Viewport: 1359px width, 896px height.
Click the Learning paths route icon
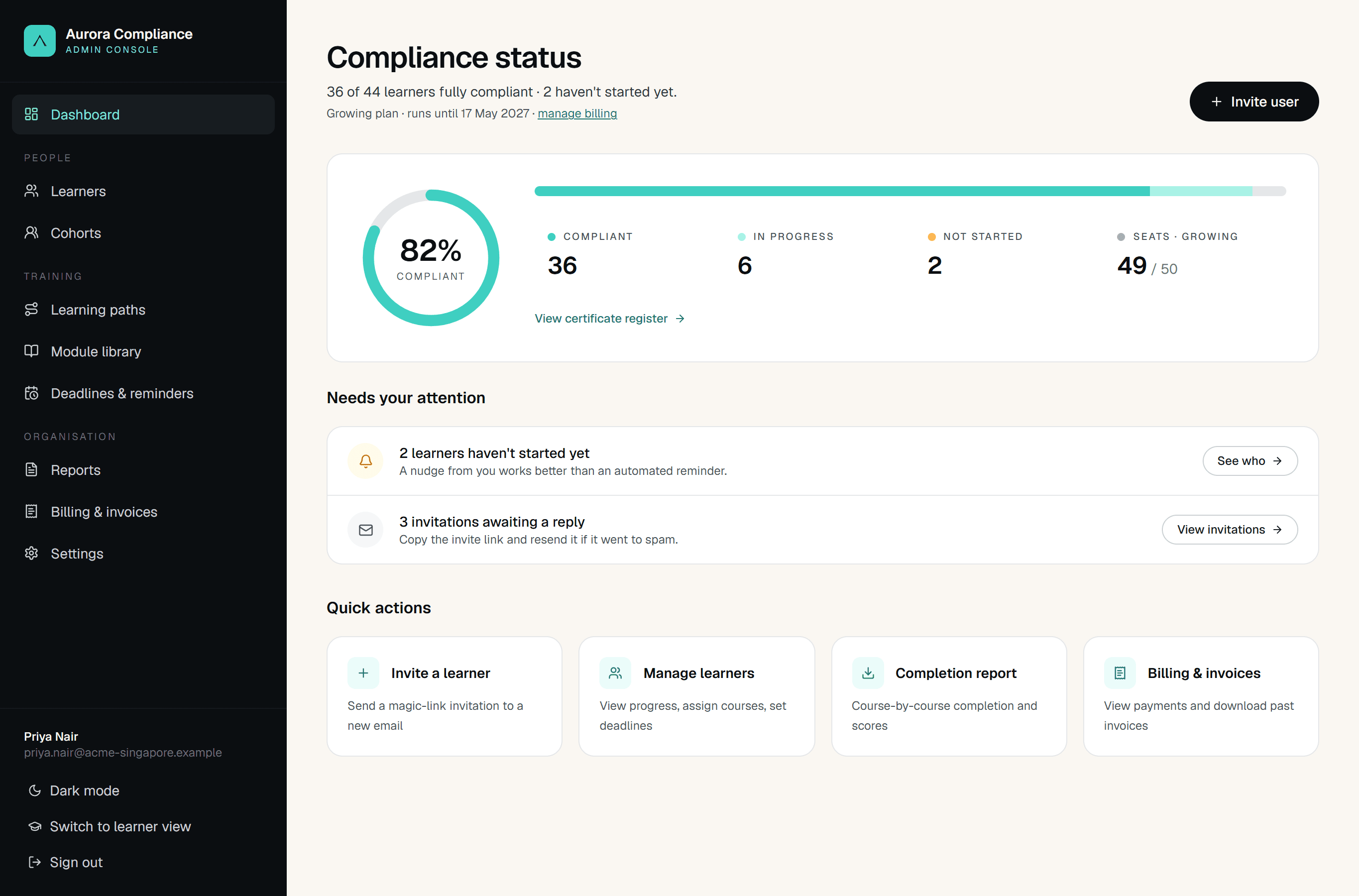[x=31, y=309]
